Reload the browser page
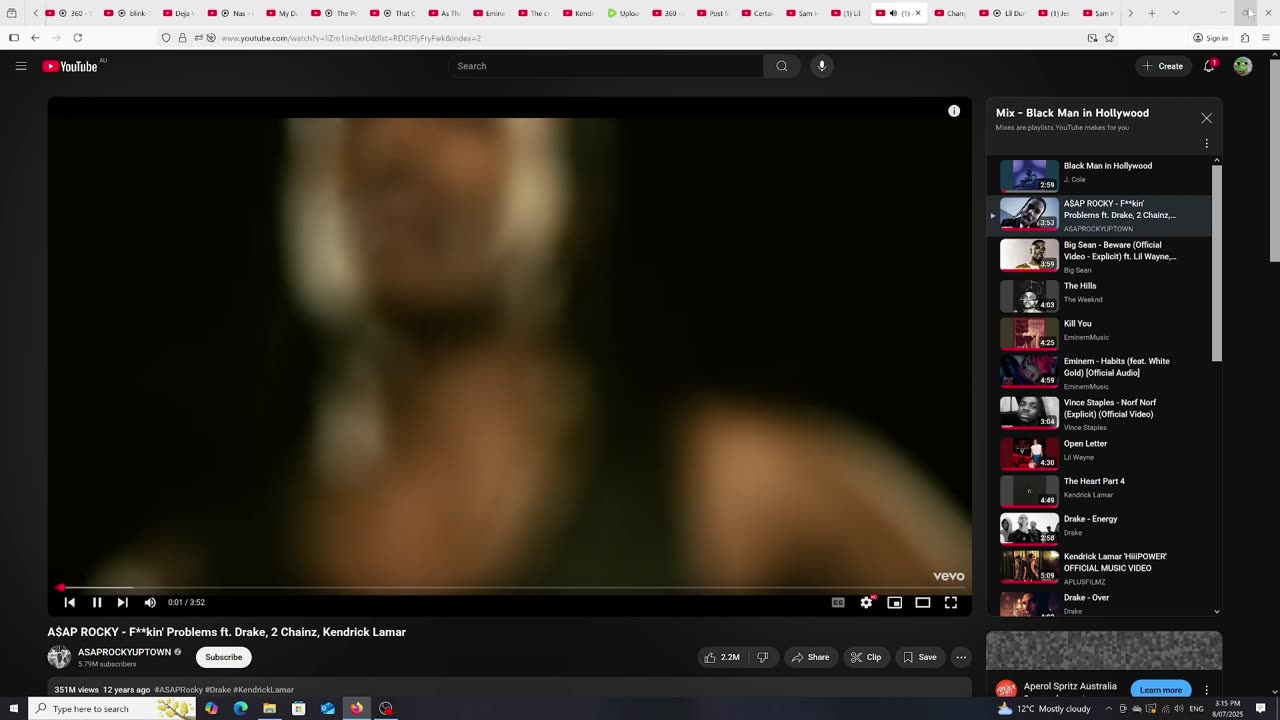This screenshot has width=1280, height=720. tap(77, 38)
